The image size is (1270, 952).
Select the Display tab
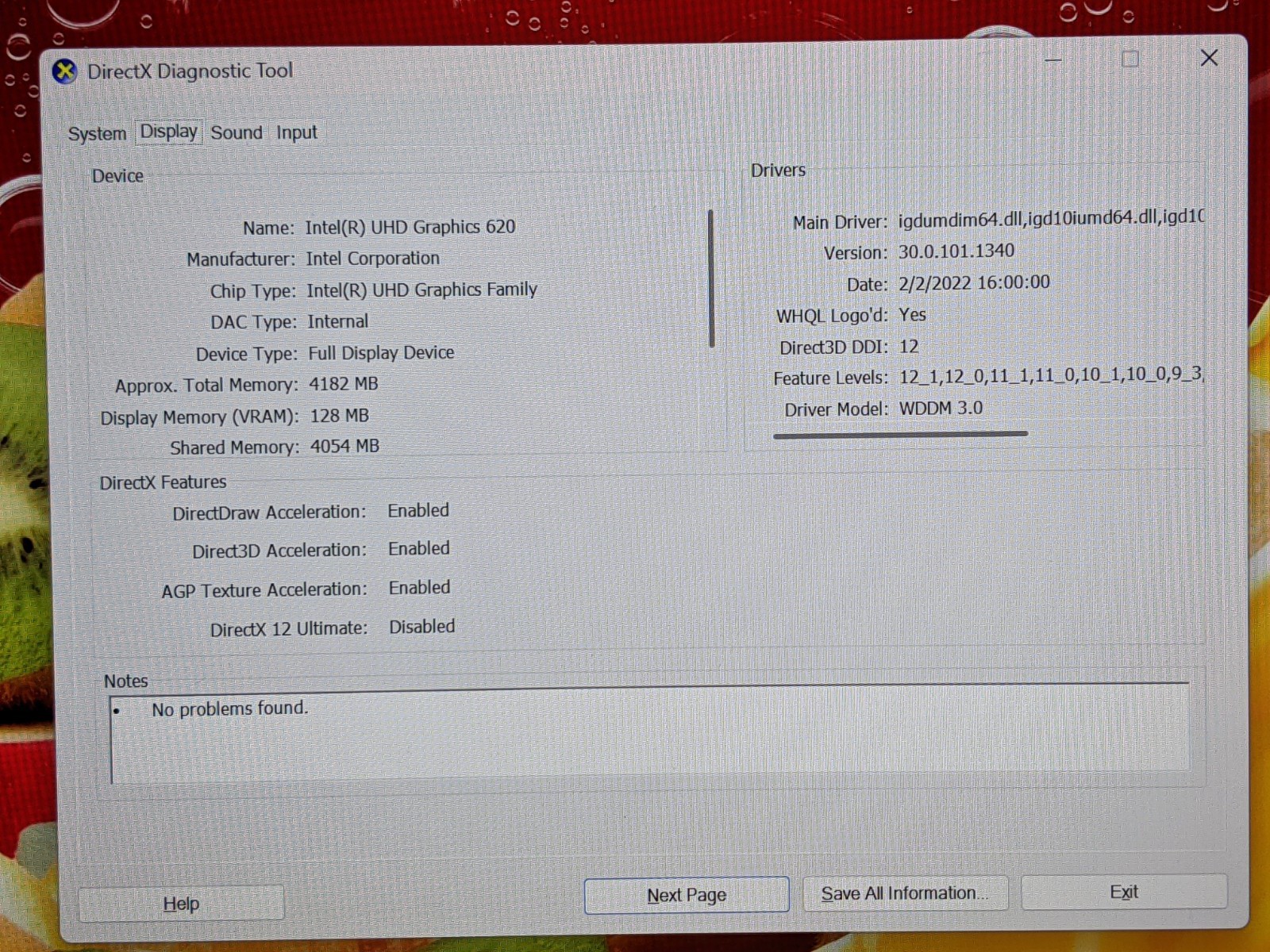click(x=168, y=132)
